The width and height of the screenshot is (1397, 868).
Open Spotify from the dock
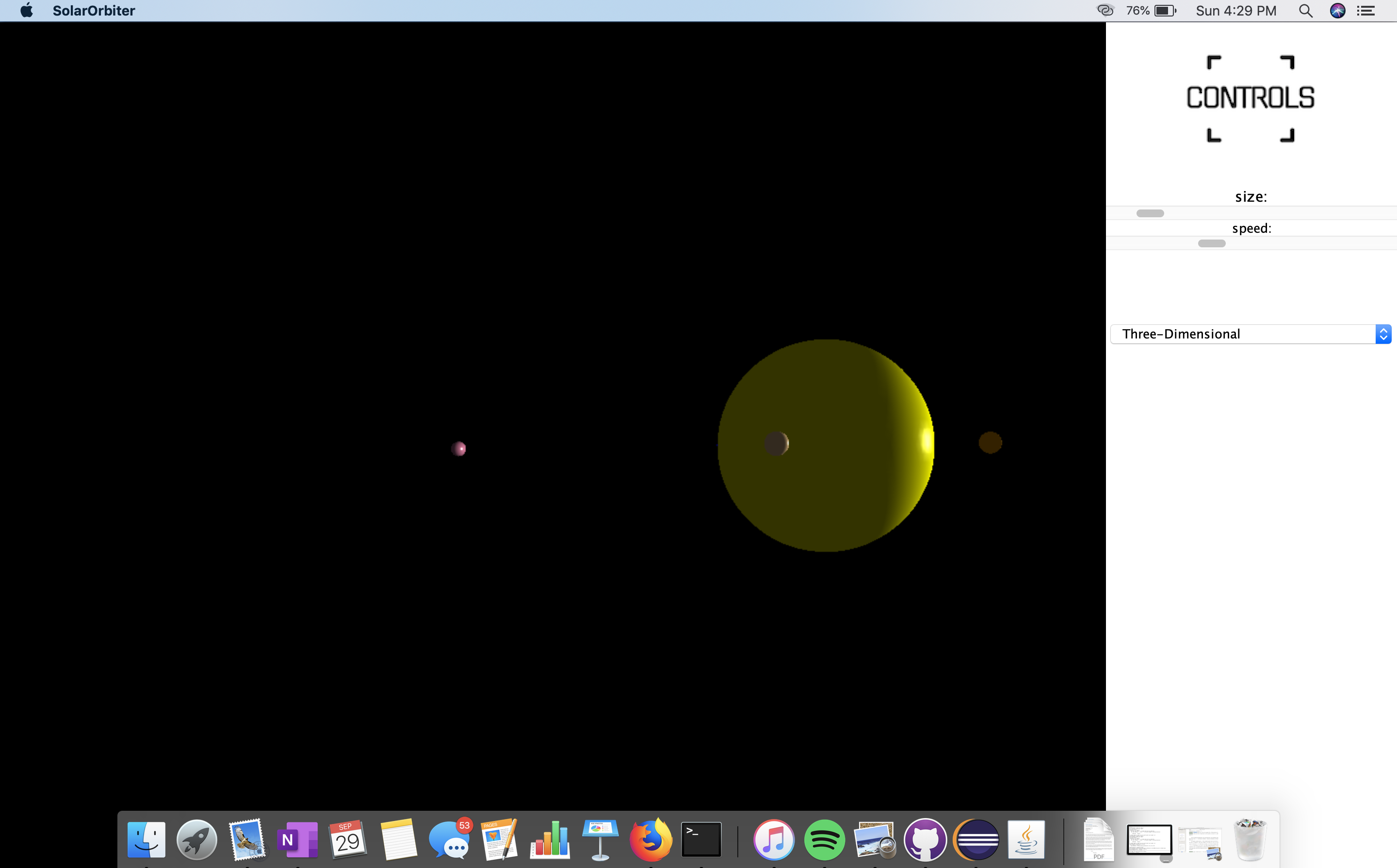coord(824,839)
